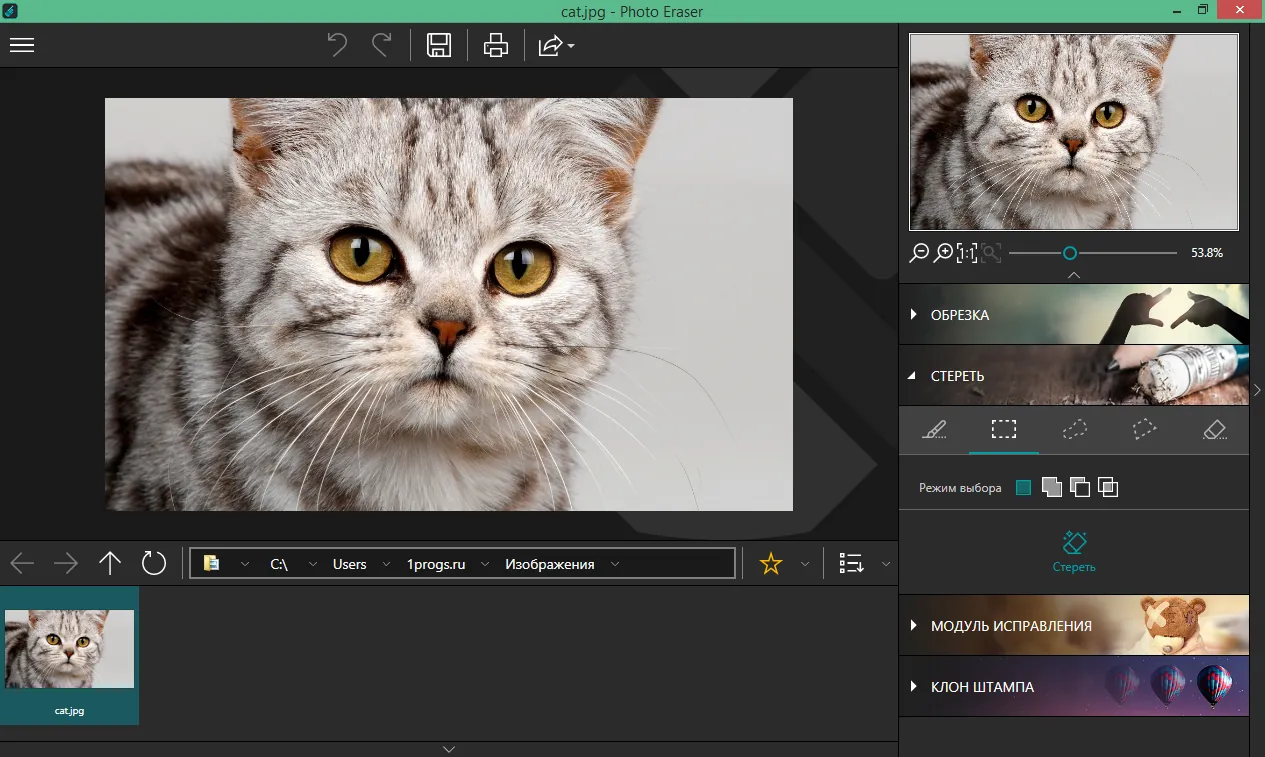
Task: Print the photo using printer icon
Action: 496,45
